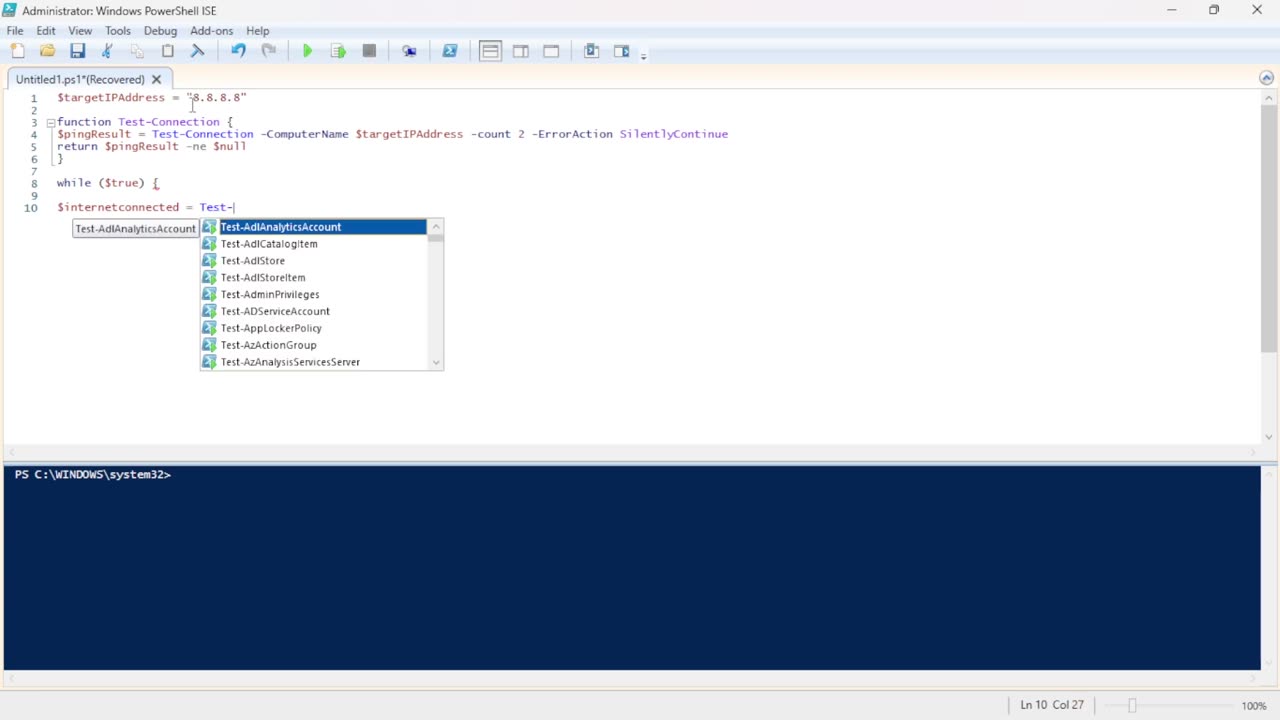Save the script with the floppy icon
Image resolution: width=1280 pixels, height=720 pixels.
[77, 51]
